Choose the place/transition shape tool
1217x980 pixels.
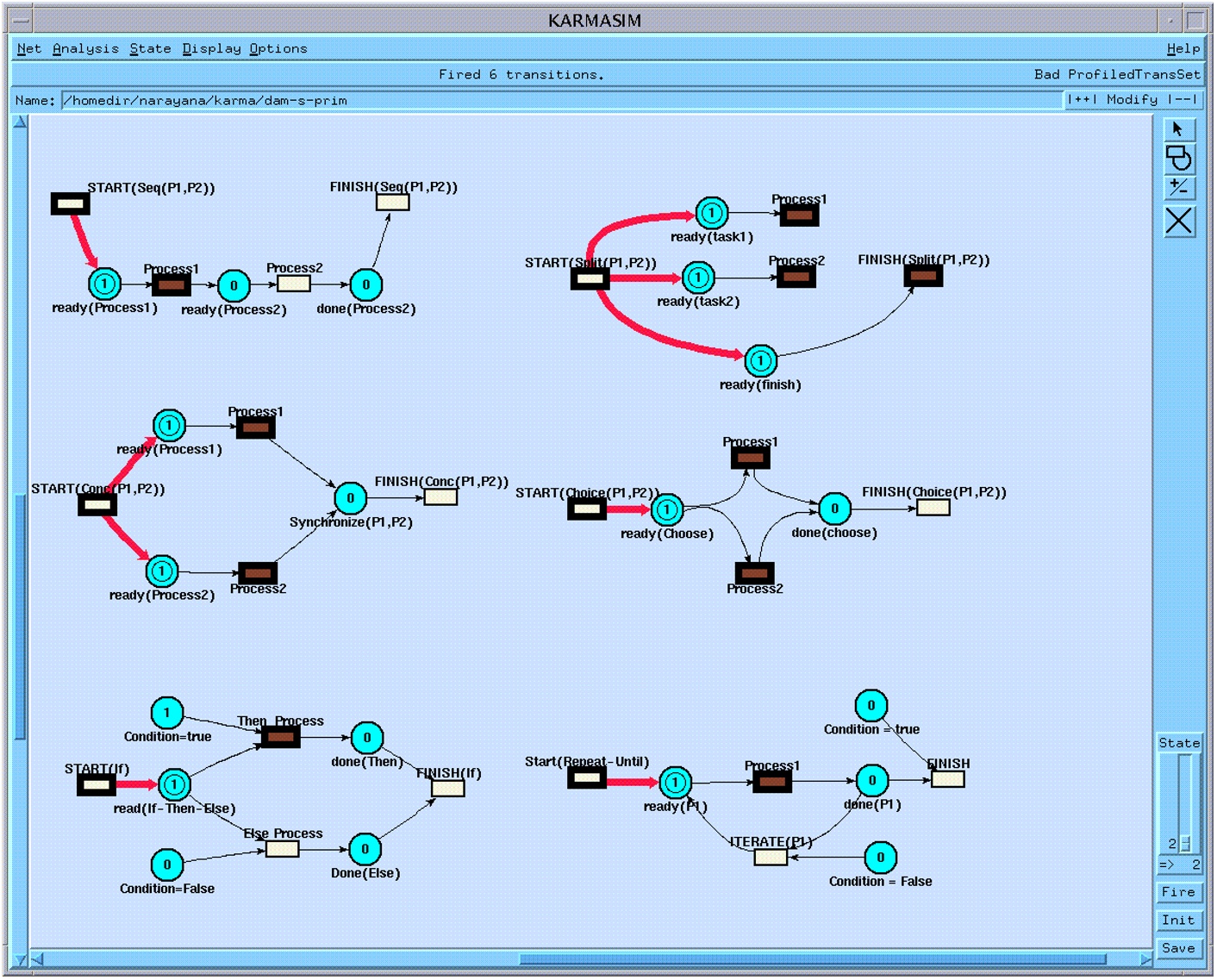[x=1178, y=159]
